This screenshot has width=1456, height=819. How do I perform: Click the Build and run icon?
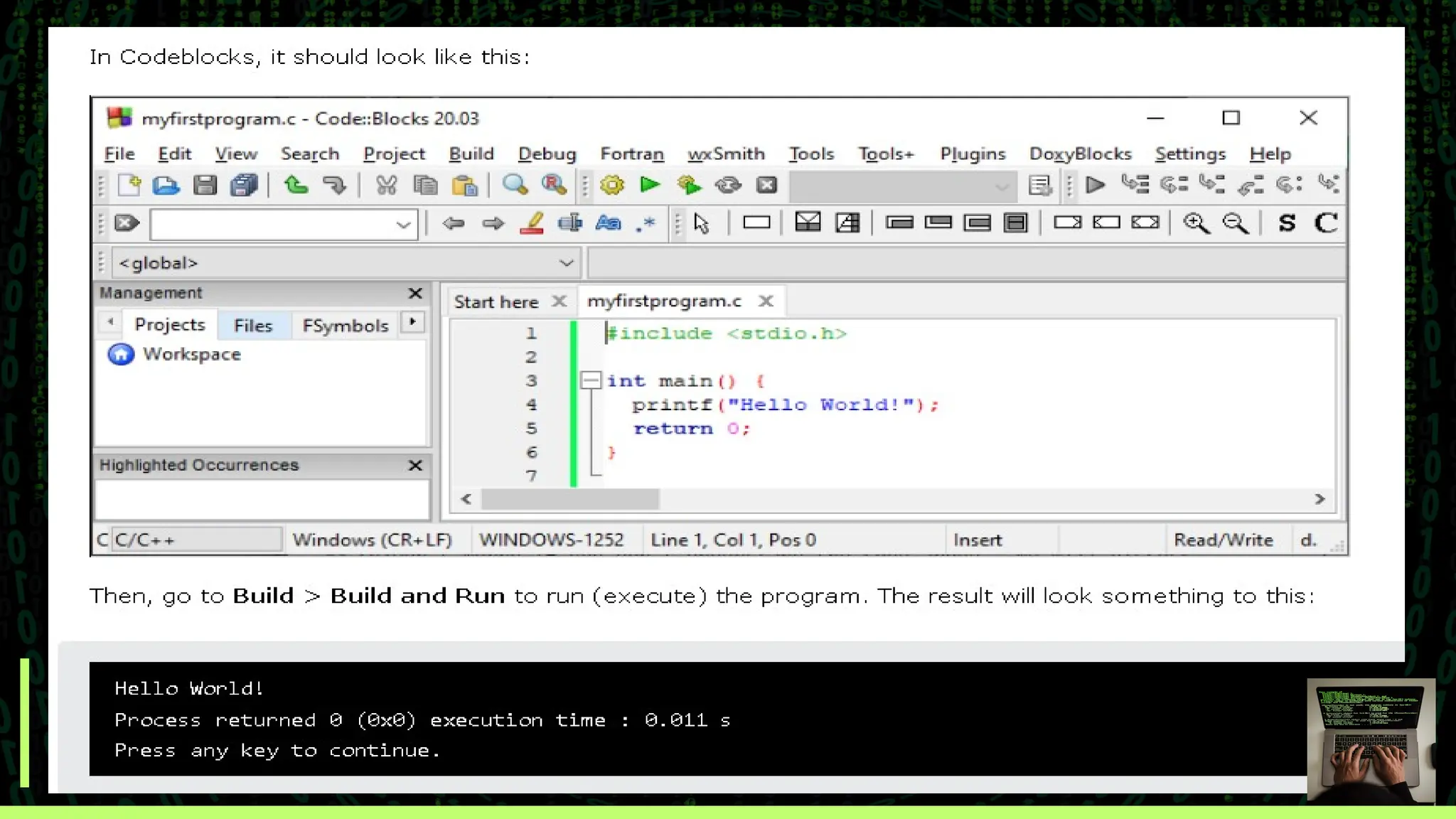[688, 185]
